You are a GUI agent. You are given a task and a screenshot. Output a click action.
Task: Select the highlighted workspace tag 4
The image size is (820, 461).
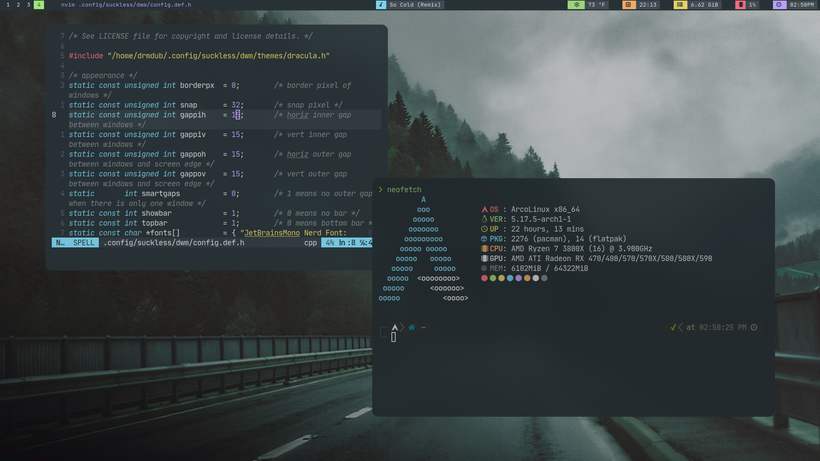click(39, 5)
